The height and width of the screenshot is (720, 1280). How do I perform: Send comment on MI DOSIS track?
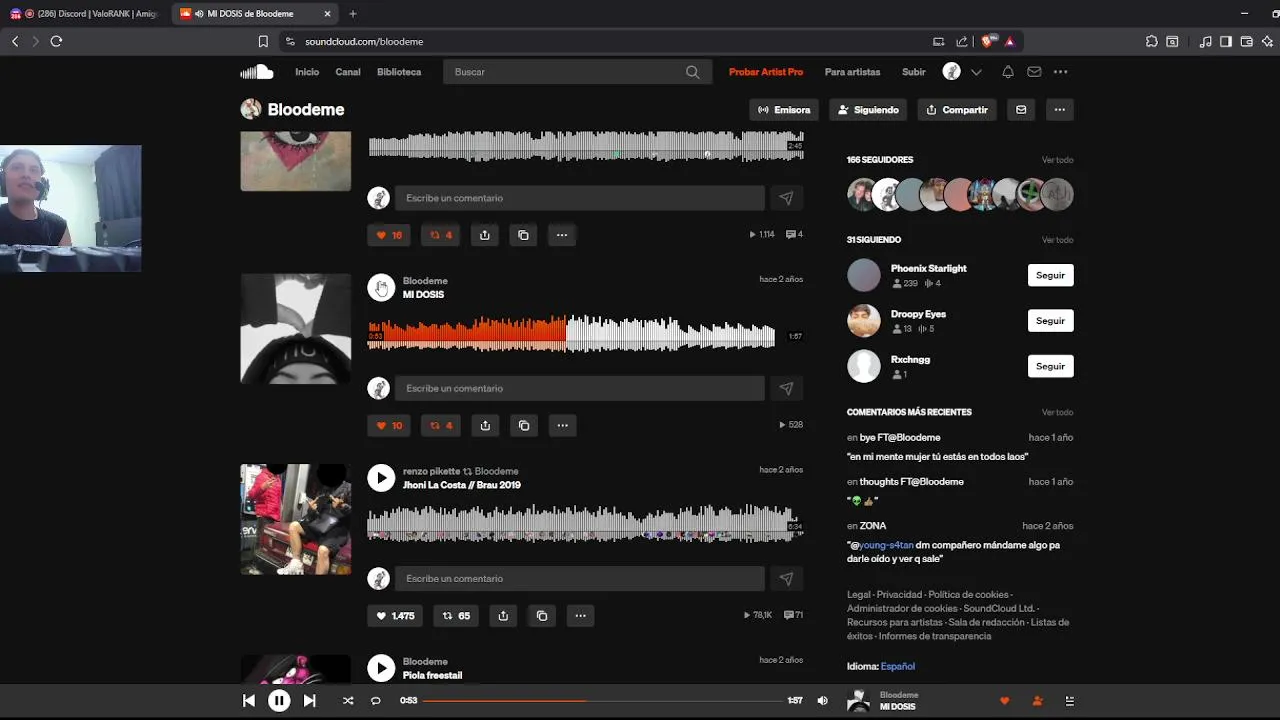(786, 388)
